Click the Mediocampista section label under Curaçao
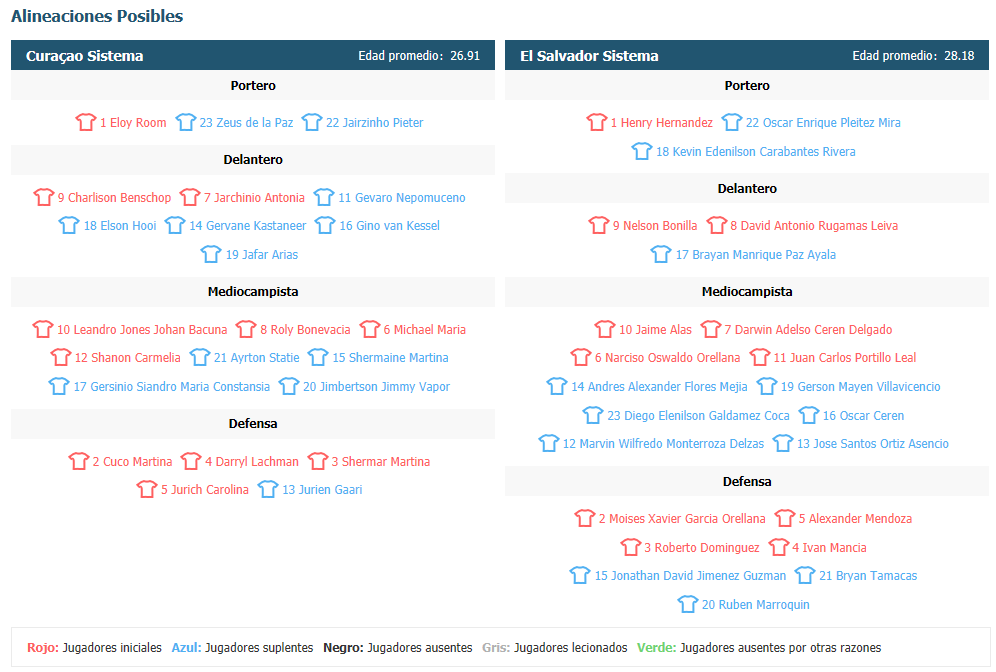Image resolution: width=996 pixels, height=672 pixels. point(253,292)
